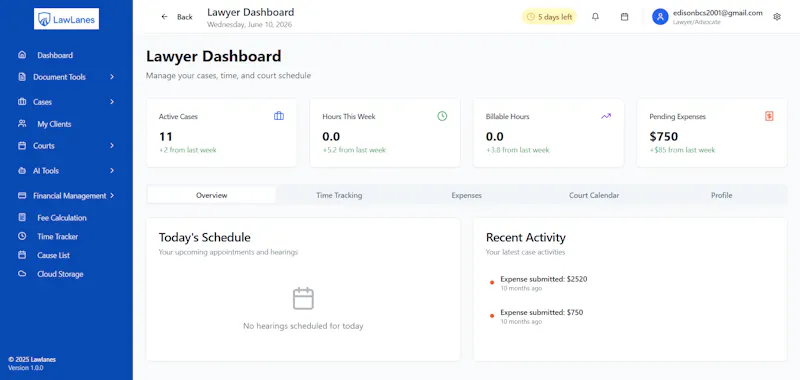Viewport: 800px width, 380px height.
Task: Expand the Financial Management chevron
Action: 112,195
